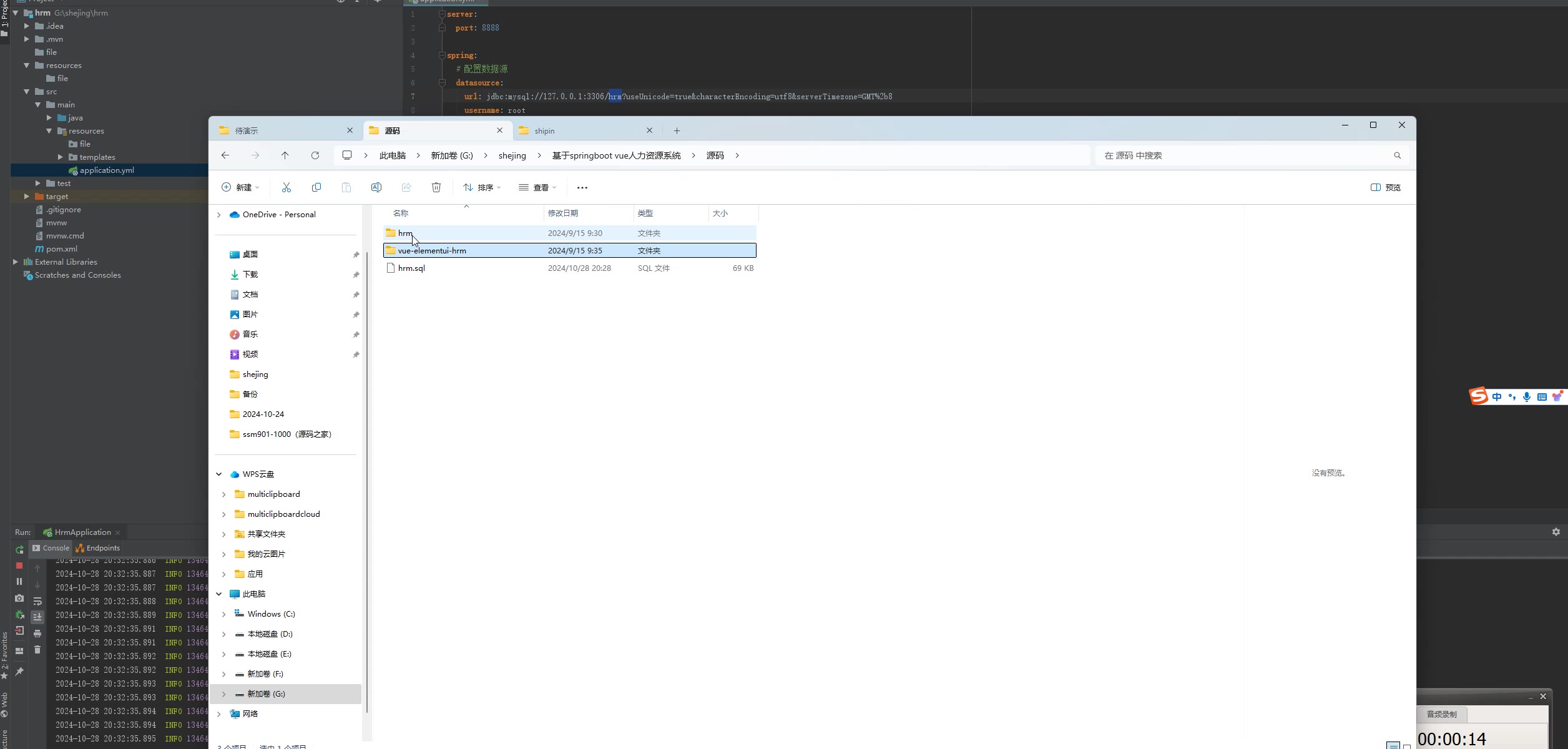
Task: Toggle the preview pane button
Action: click(x=1386, y=187)
